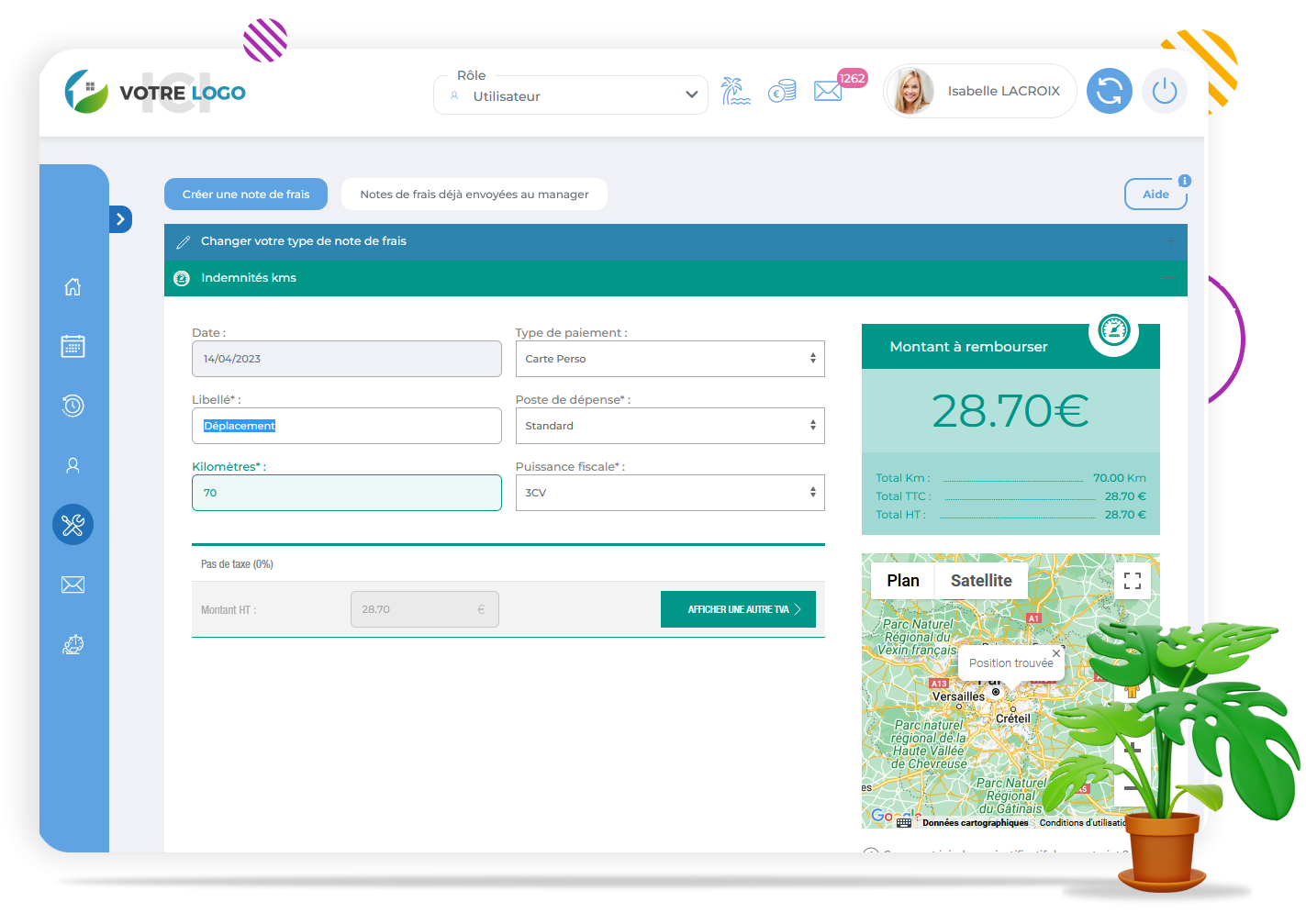
Task: Click the home icon in sidebar
Action: pyautogui.click(x=73, y=287)
